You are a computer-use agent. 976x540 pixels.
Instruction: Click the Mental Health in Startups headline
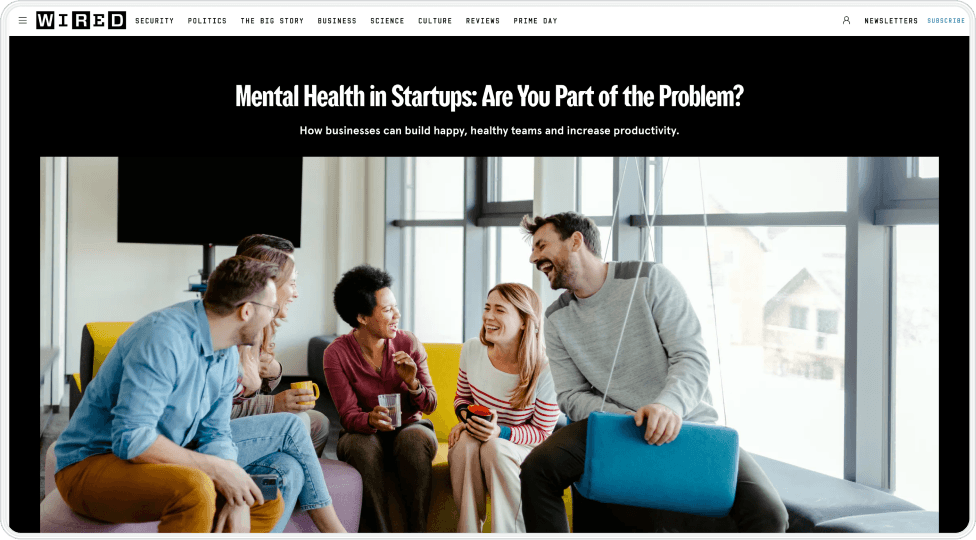click(489, 96)
